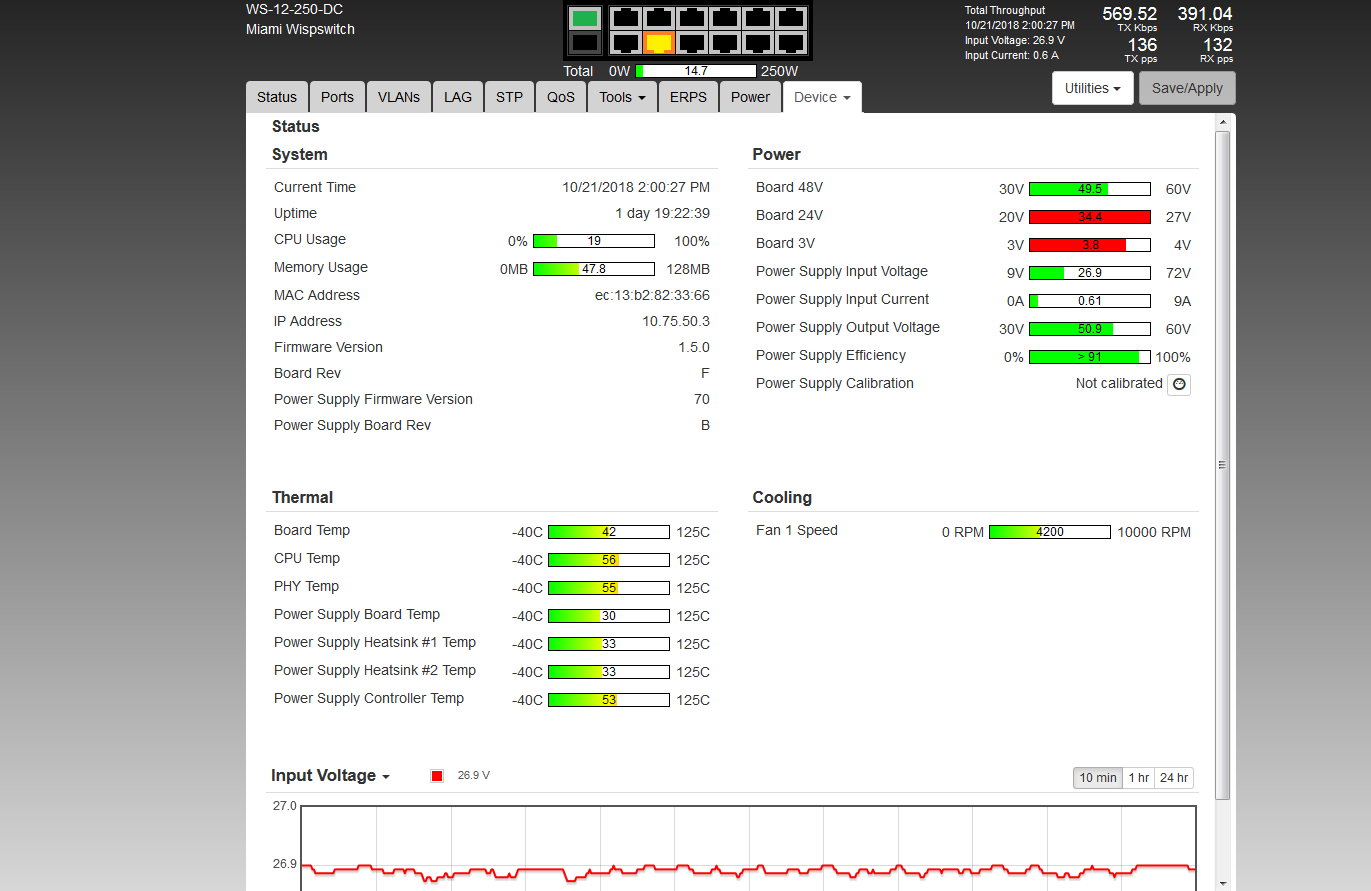Click the top-right Ethernet port icon
1371x891 pixels.
pos(791,17)
